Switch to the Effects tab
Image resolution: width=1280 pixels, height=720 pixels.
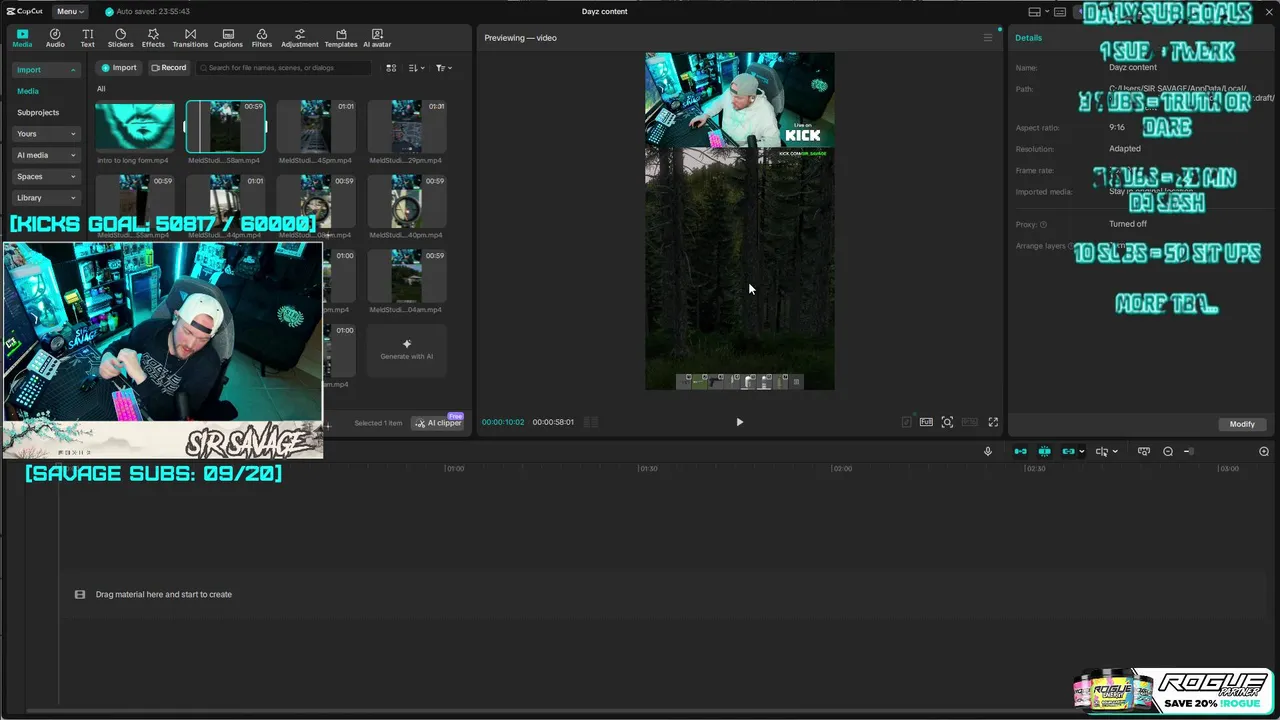coord(153,38)
